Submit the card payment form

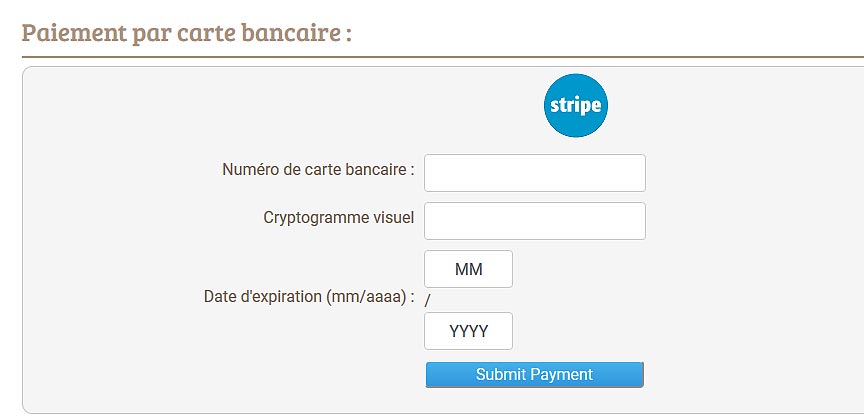point(534,375)
